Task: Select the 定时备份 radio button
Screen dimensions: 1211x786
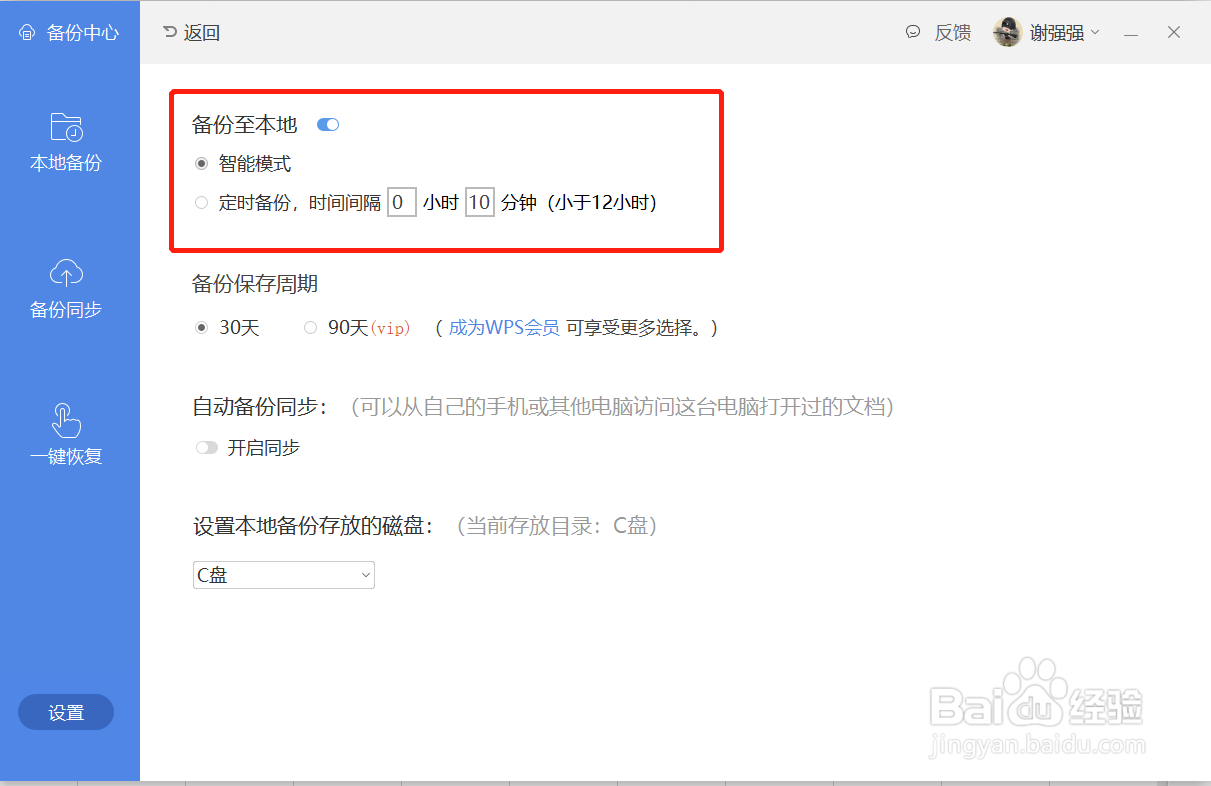Action: click(x=201, y=202)
